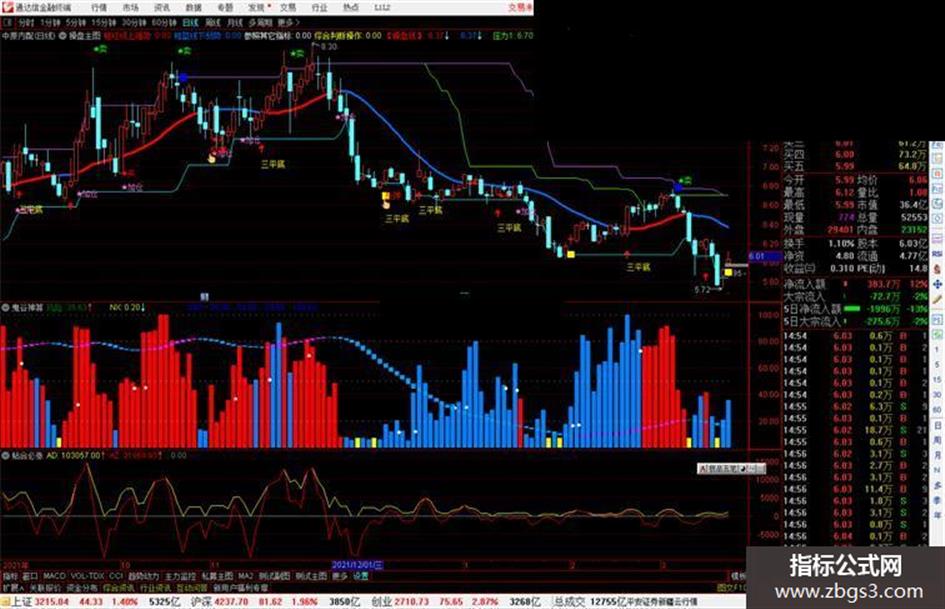The height and width of the screenshot is (609, 945).
Task: Click sidebar N period shortcut
Action: tap(937, 470)
